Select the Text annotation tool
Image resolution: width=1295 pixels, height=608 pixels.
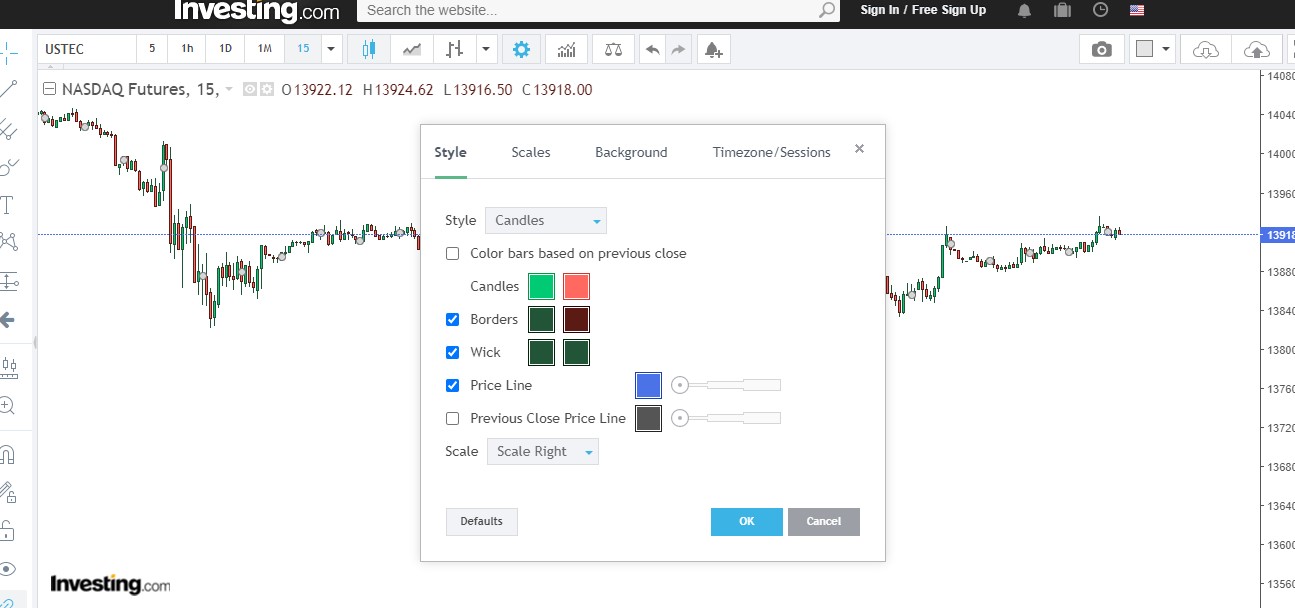pos(8,206)
